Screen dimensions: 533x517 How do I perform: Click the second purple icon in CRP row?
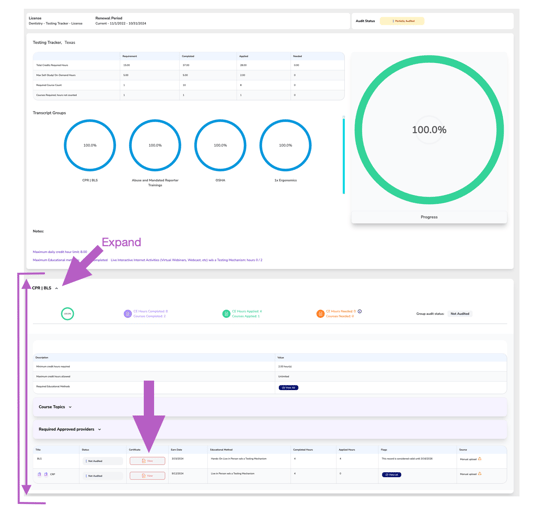[x=46, y=474]
